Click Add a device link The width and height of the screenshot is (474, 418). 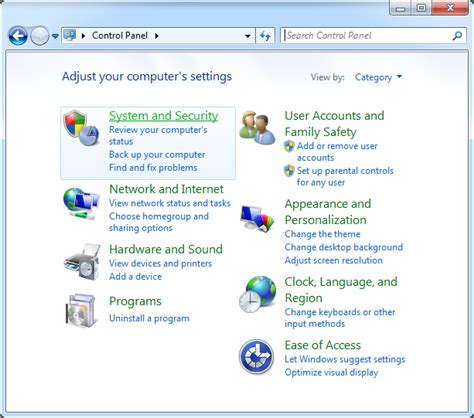(135, 276)
